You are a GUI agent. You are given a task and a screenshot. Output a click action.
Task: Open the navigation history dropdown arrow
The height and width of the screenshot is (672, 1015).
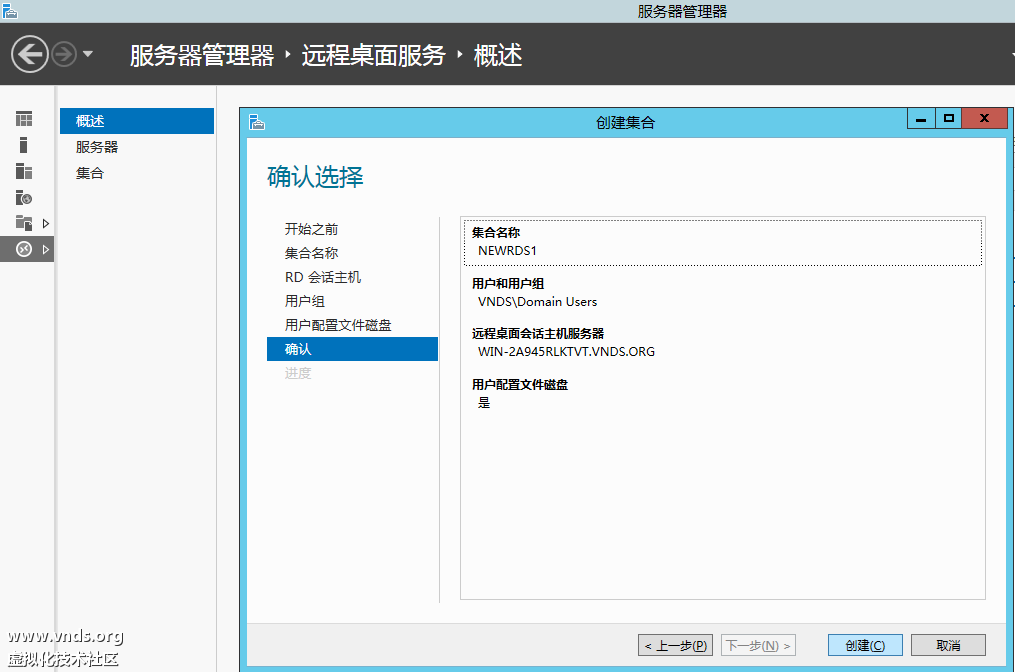tap(88, 54)
